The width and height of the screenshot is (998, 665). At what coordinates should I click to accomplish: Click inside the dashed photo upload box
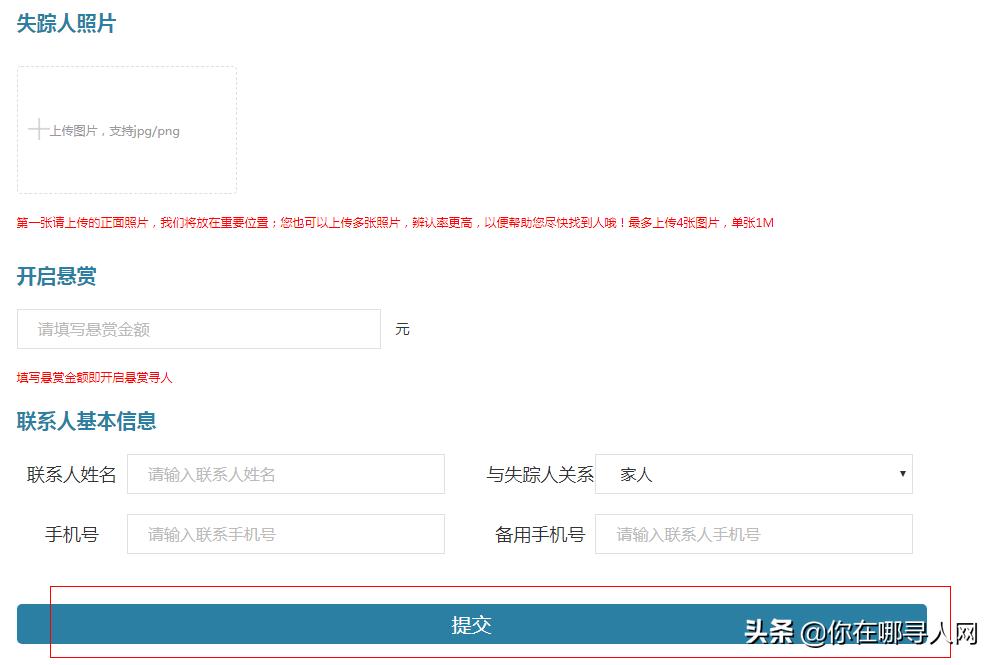126,130
